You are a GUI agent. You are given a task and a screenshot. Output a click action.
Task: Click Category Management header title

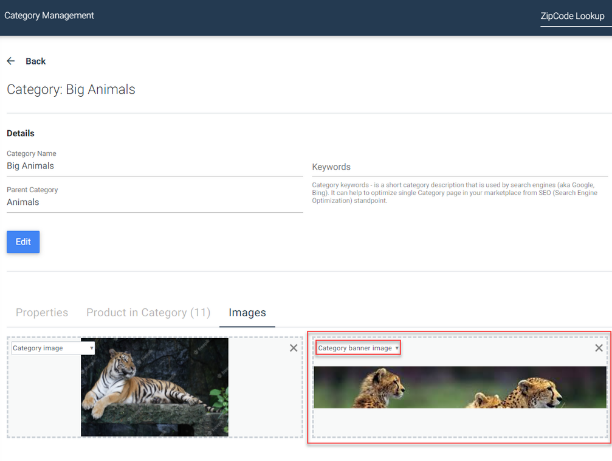pyautogui.click(x=49, y=16)
